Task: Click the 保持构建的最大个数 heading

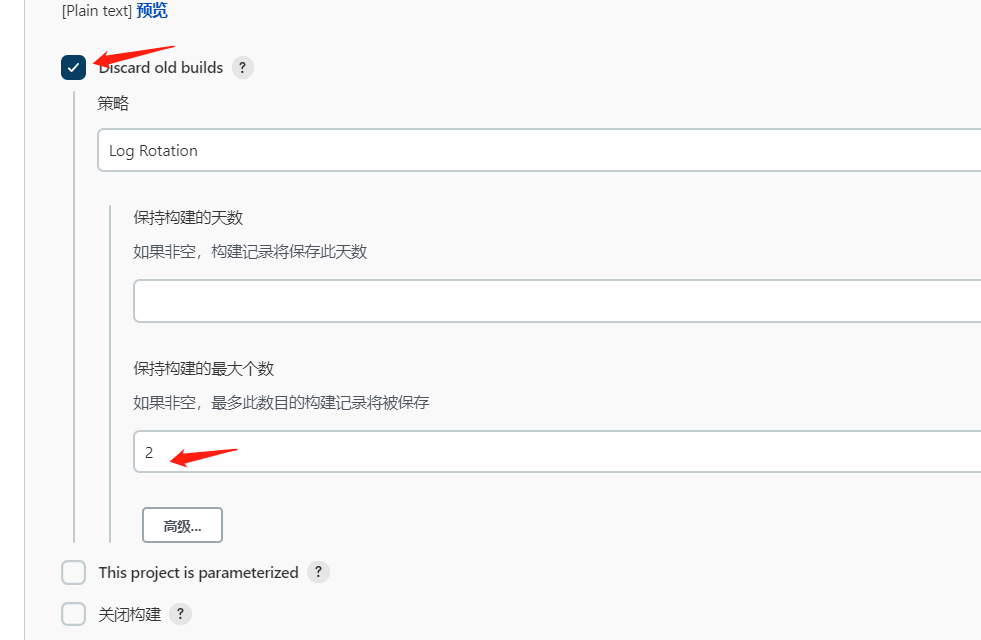Action: coord(204,368)
